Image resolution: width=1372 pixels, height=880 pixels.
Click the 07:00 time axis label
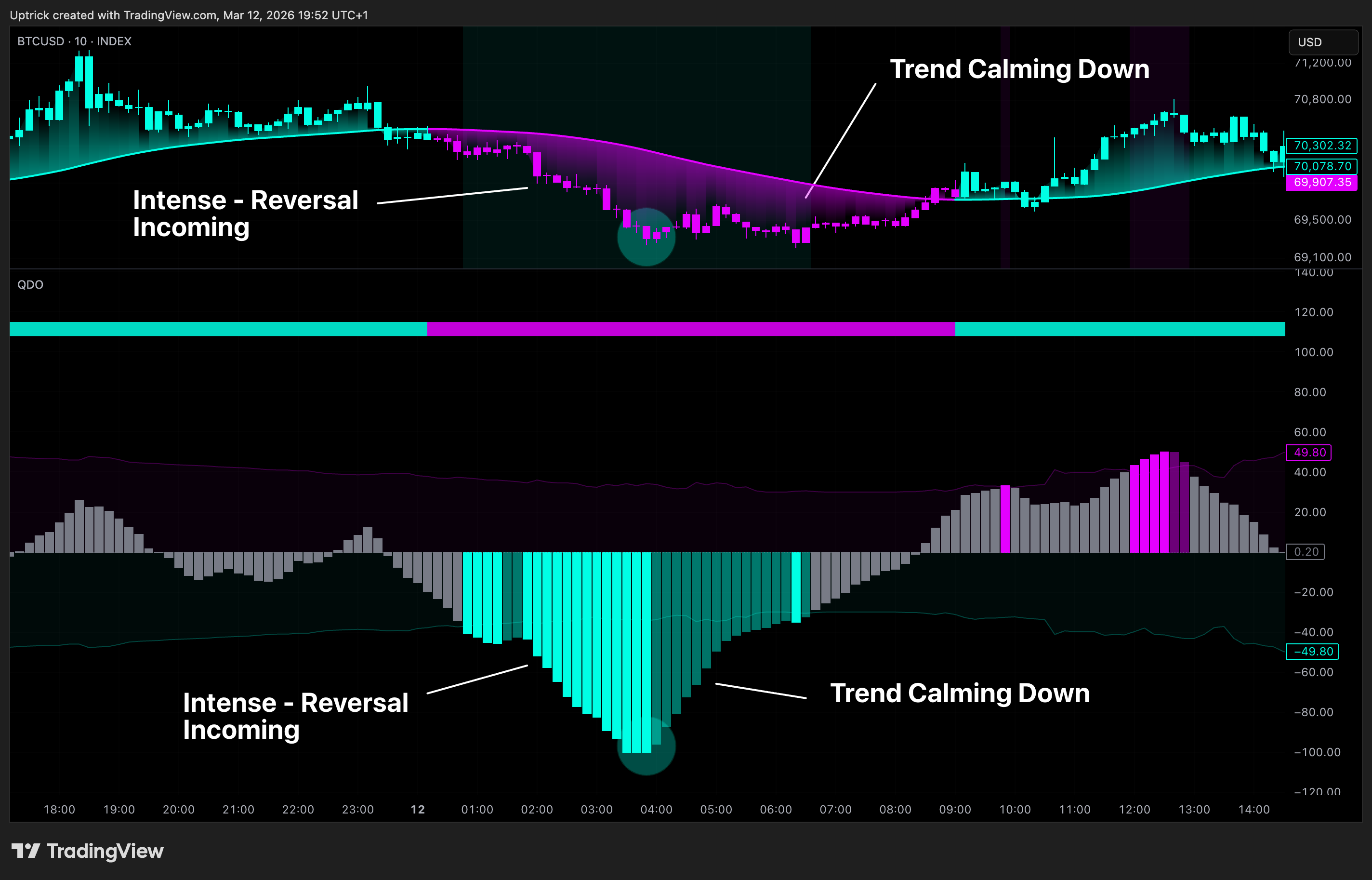click(x=836, y=810)
